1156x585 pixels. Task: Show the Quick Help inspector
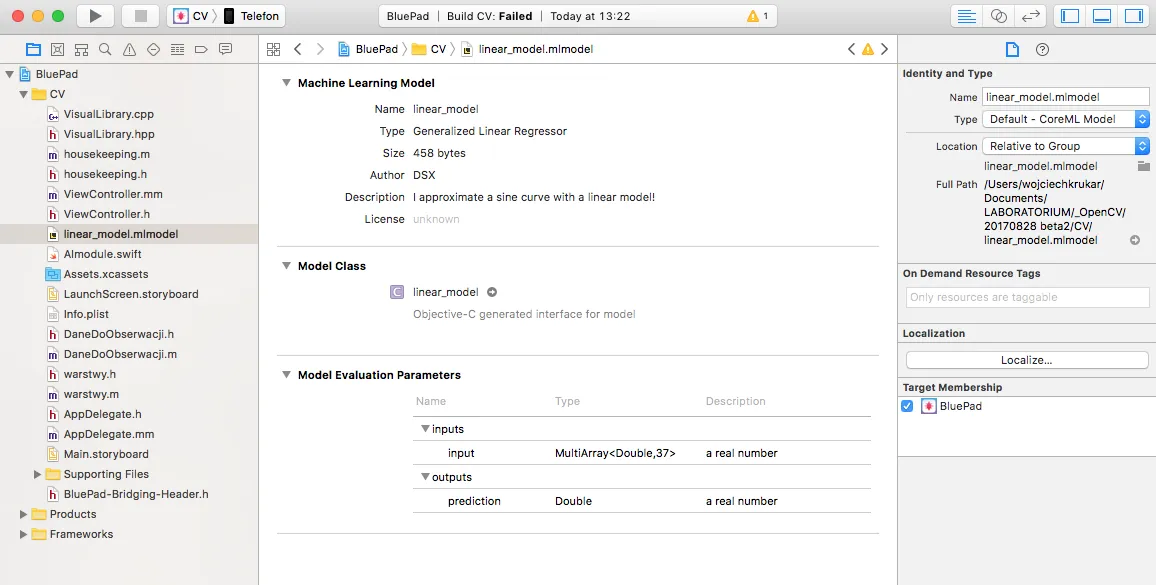coord(1042,49)
